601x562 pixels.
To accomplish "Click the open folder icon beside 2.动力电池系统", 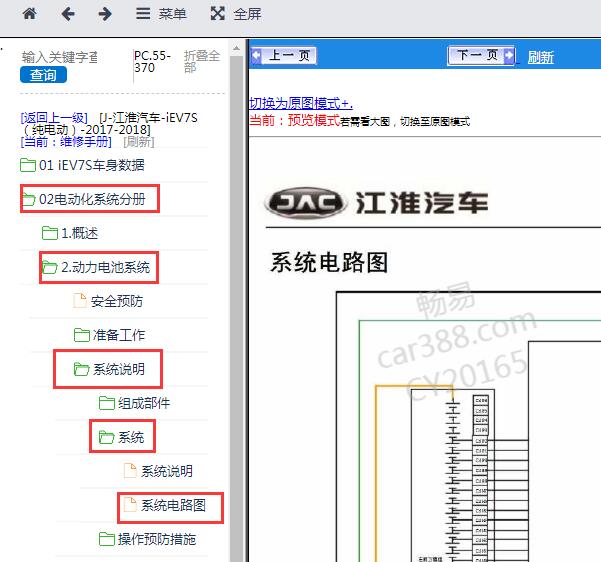I will [49, 267].
